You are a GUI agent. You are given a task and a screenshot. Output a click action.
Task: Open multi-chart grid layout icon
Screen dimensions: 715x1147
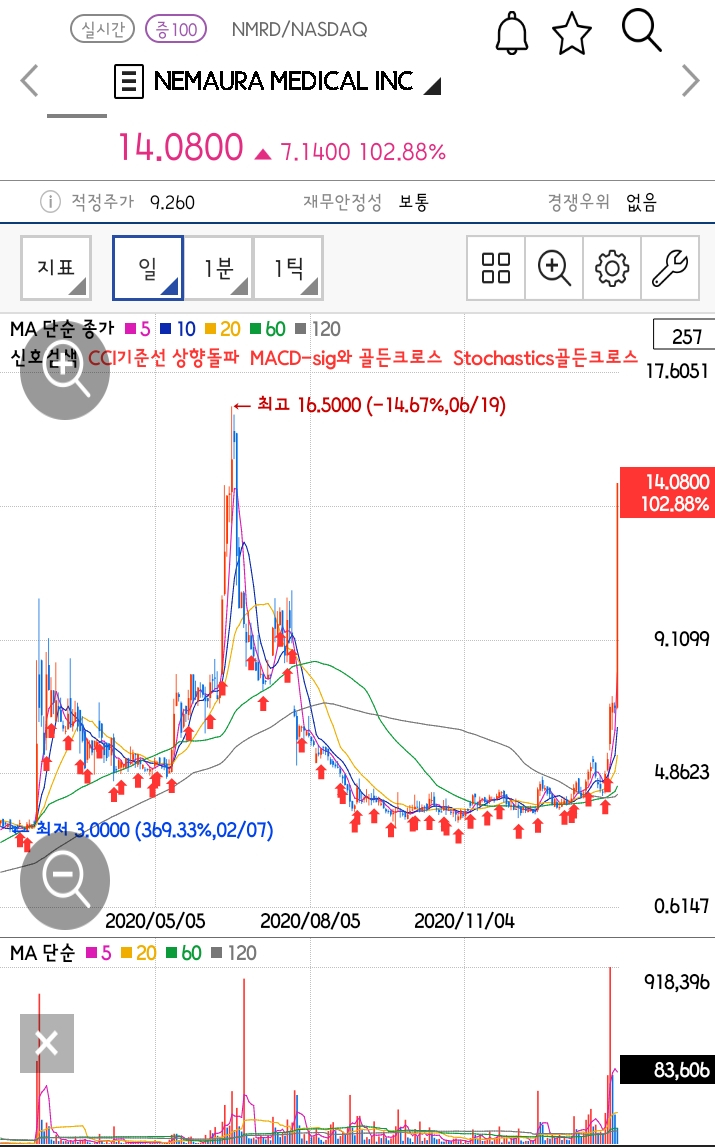click(495, 268)
